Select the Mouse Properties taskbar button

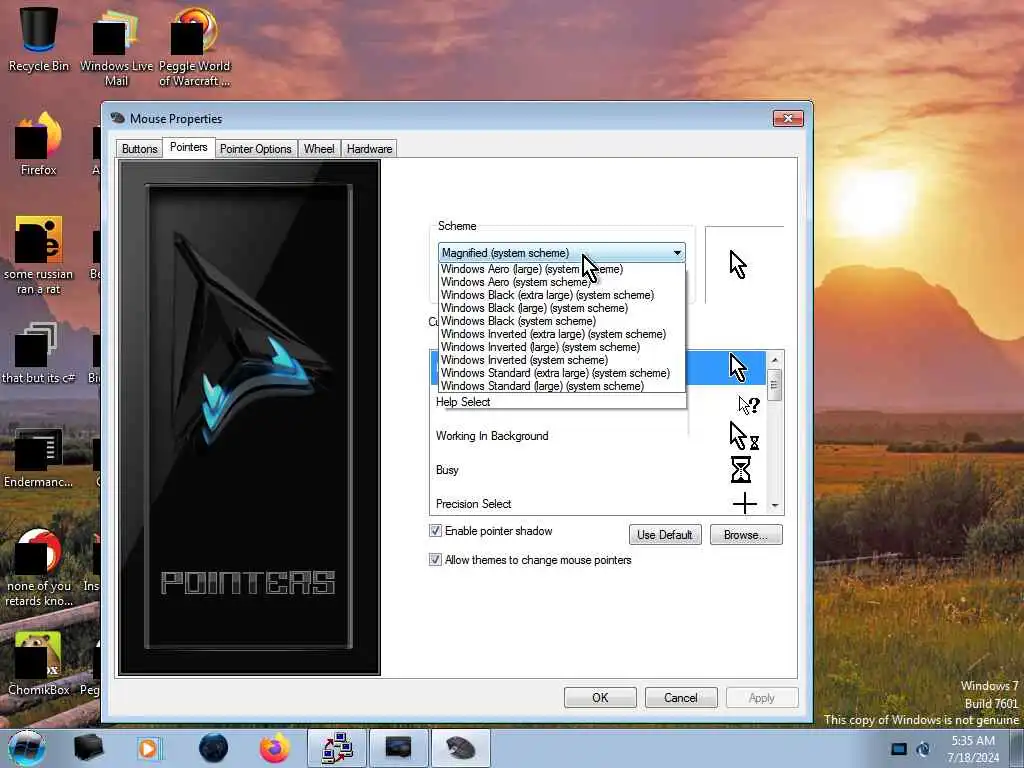click(460, 748)
